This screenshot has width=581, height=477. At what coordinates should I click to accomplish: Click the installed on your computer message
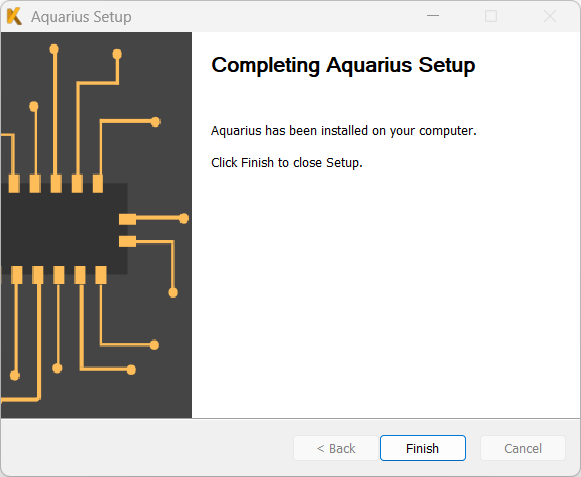pos(343,131)
